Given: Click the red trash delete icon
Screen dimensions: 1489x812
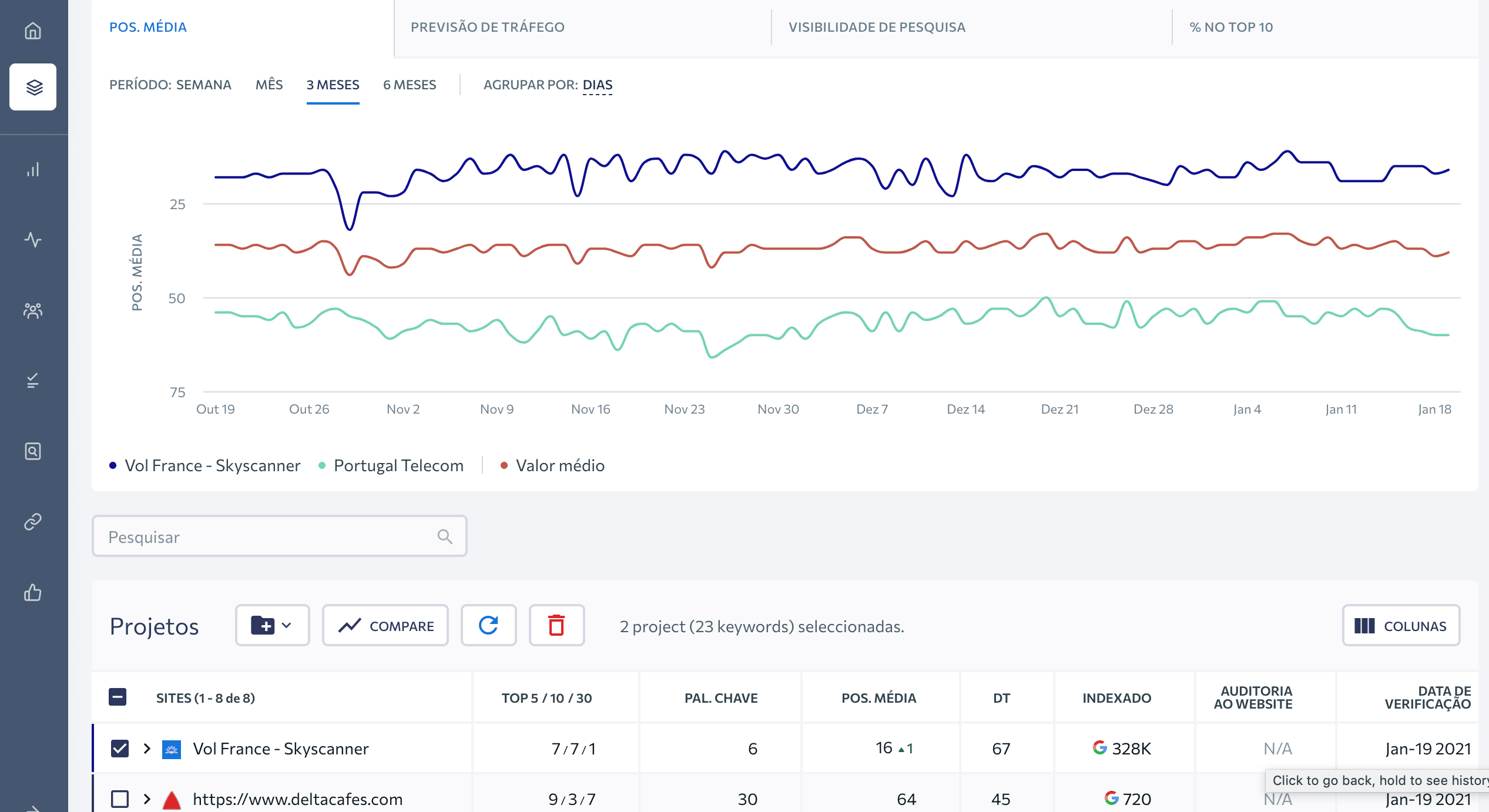Looking at the screenshot, I should pos(556,625).
